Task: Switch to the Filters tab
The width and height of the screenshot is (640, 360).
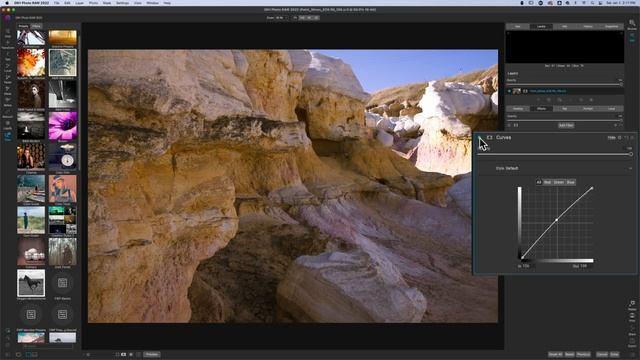Action: [x=36, y=26]
